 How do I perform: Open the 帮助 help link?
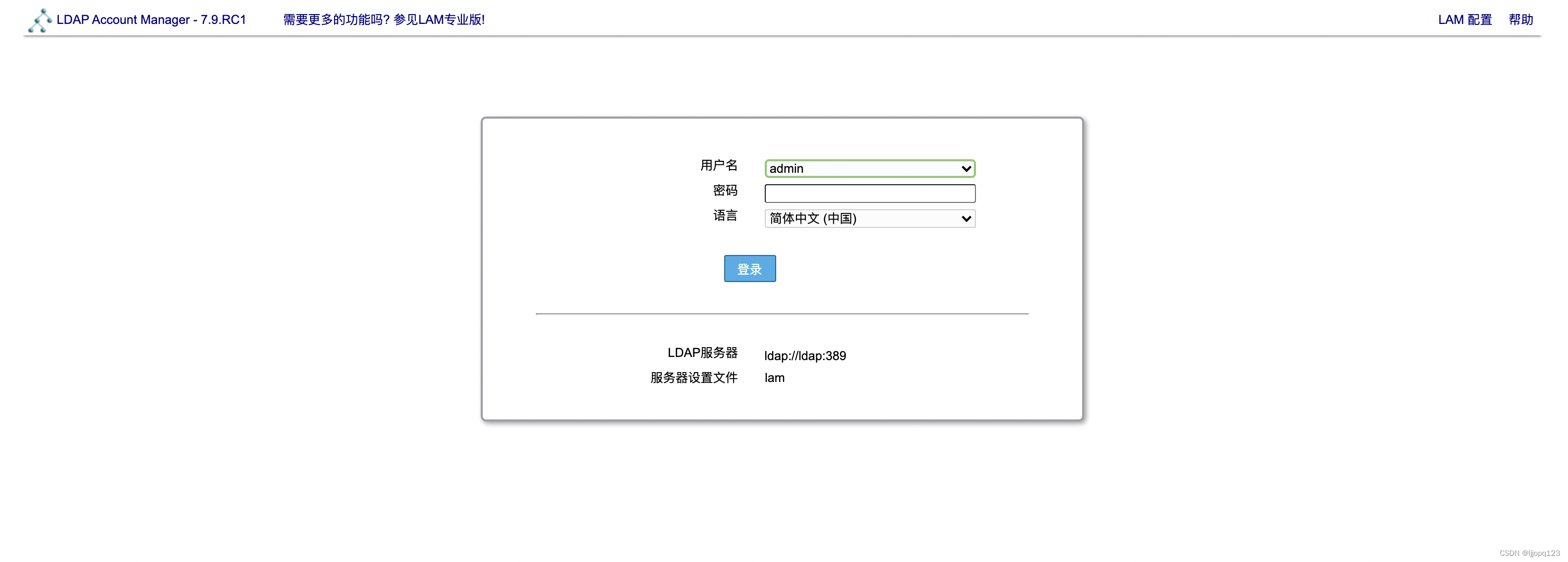pyautogui.click(x=1521, y=19)
